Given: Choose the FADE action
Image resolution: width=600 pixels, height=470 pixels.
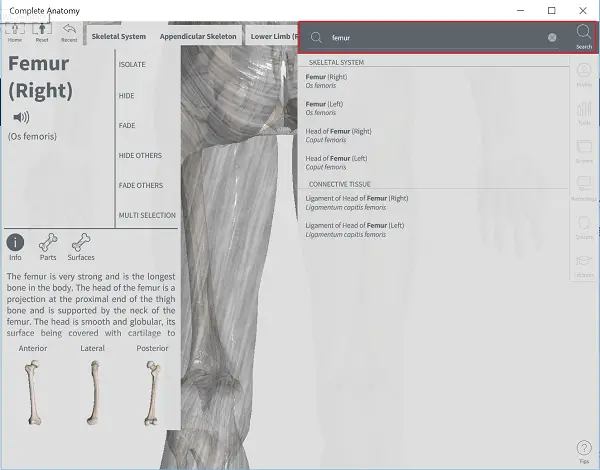Looking at the screenshot, I should click(x=127, y=126).
